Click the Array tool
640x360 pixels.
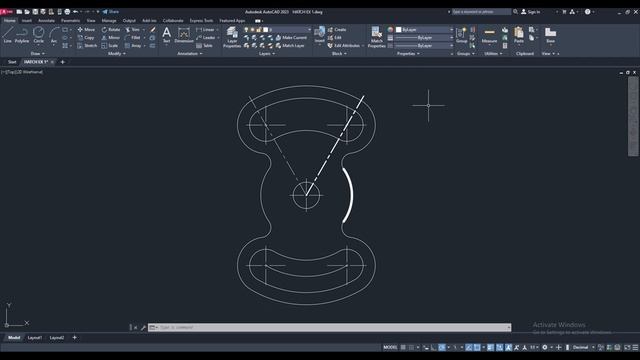click(x=133, y=46)
